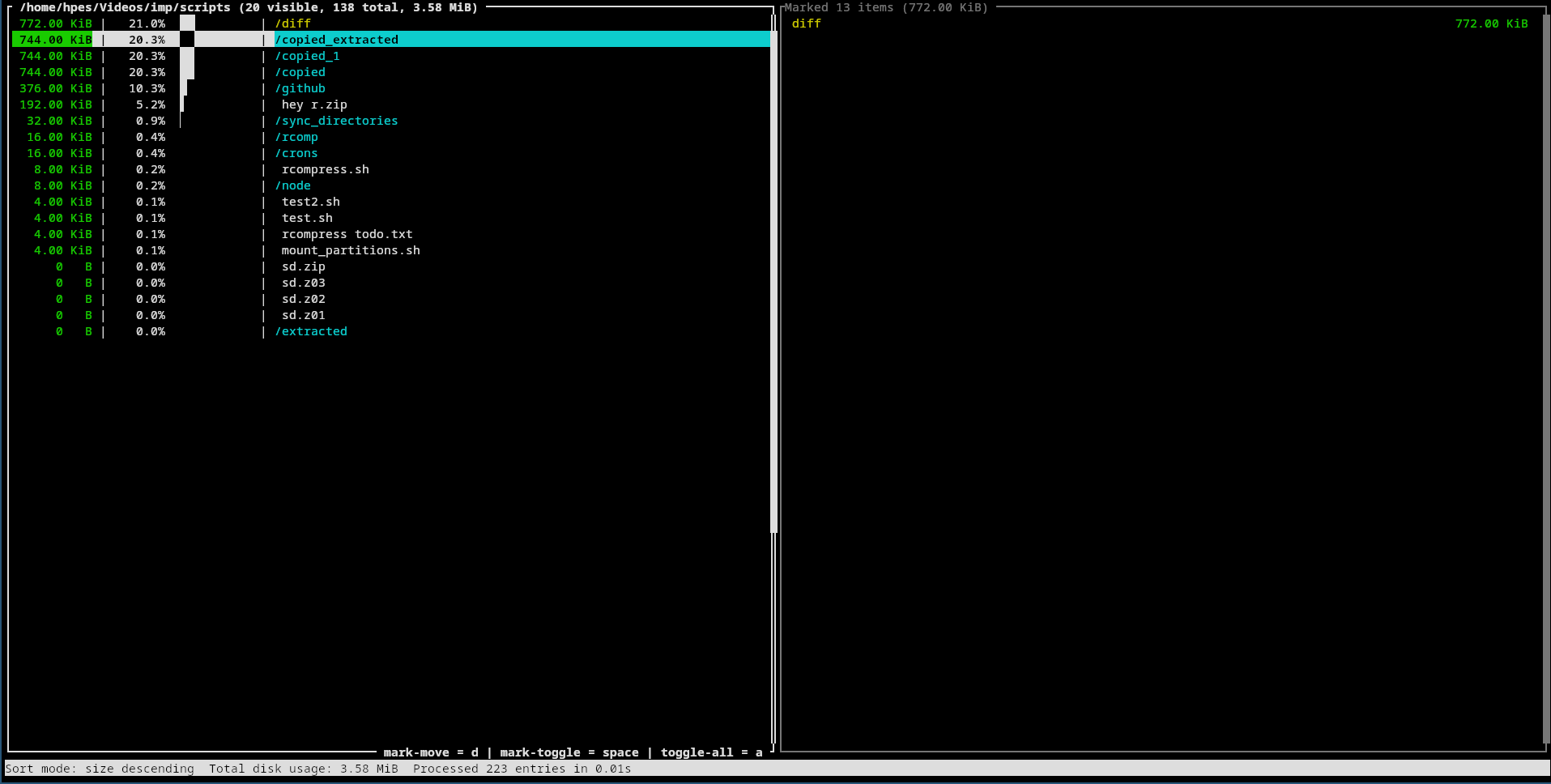This screenshot has width=1551, height=784.
Task: Click the Marked 13 items pane title
Action: (x=886, y=7)
